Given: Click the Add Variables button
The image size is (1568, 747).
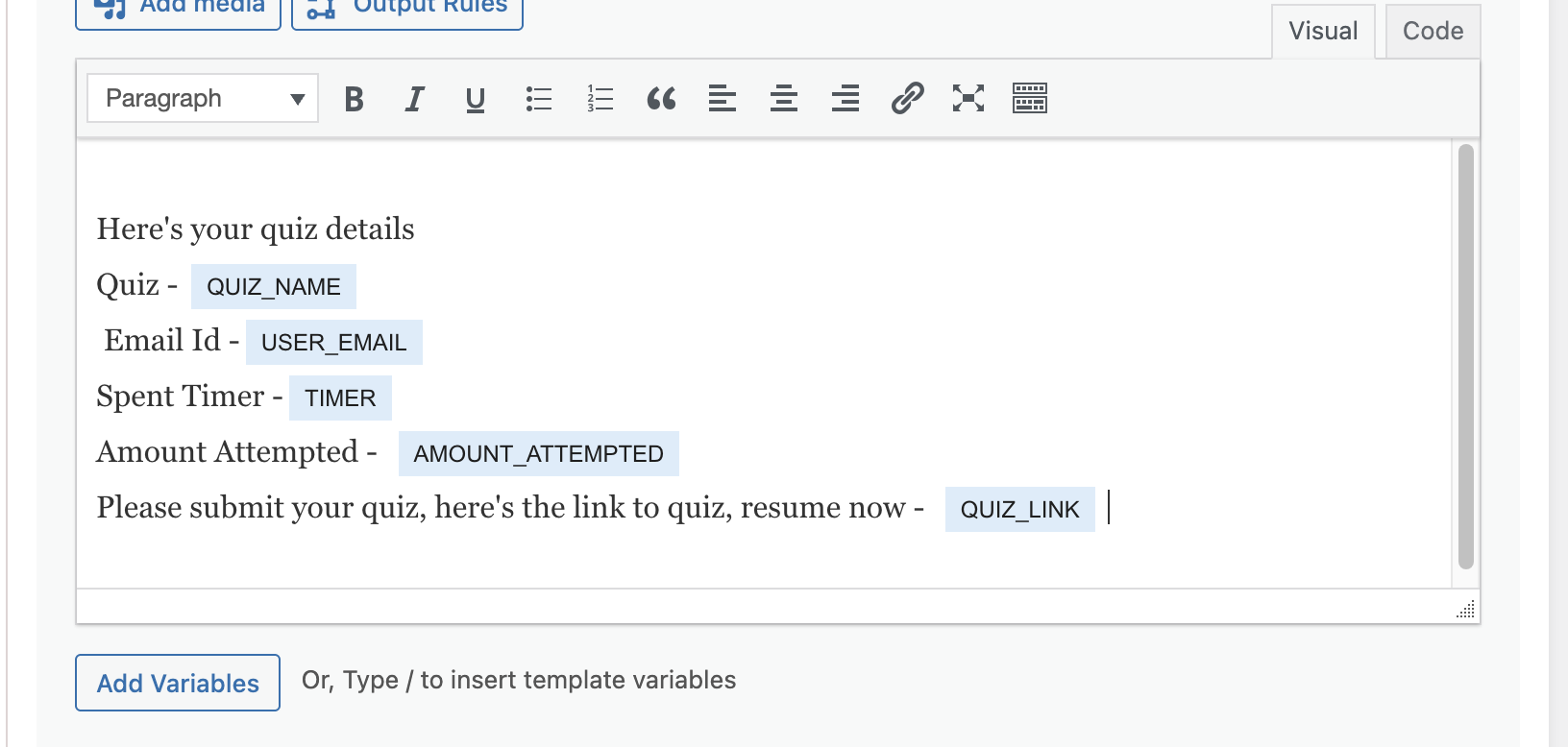Looking at the screenshot, I should coord(178,683).
